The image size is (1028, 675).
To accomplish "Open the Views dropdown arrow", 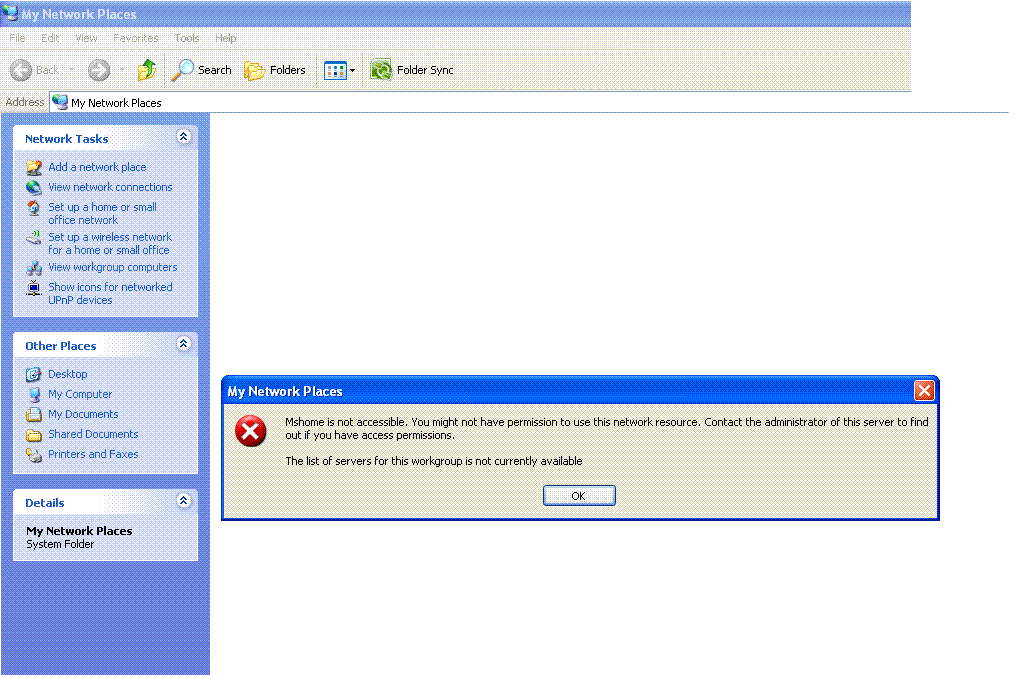I will tap(353, 70).
